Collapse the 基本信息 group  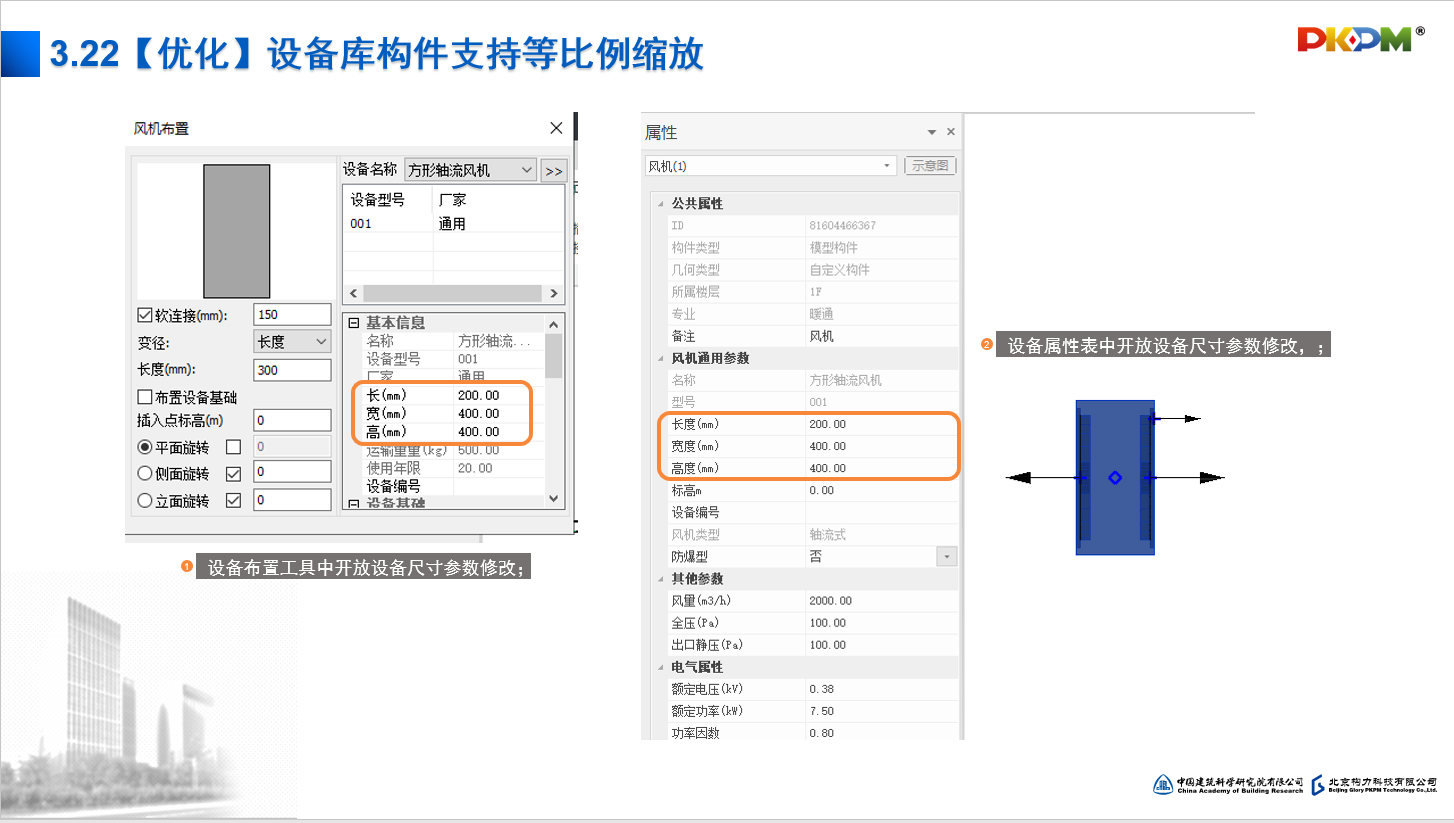click(353, 322)
